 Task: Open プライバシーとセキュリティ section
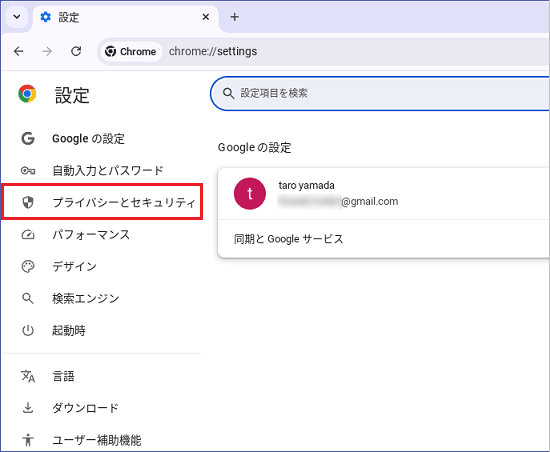click(x=102, y=202)
